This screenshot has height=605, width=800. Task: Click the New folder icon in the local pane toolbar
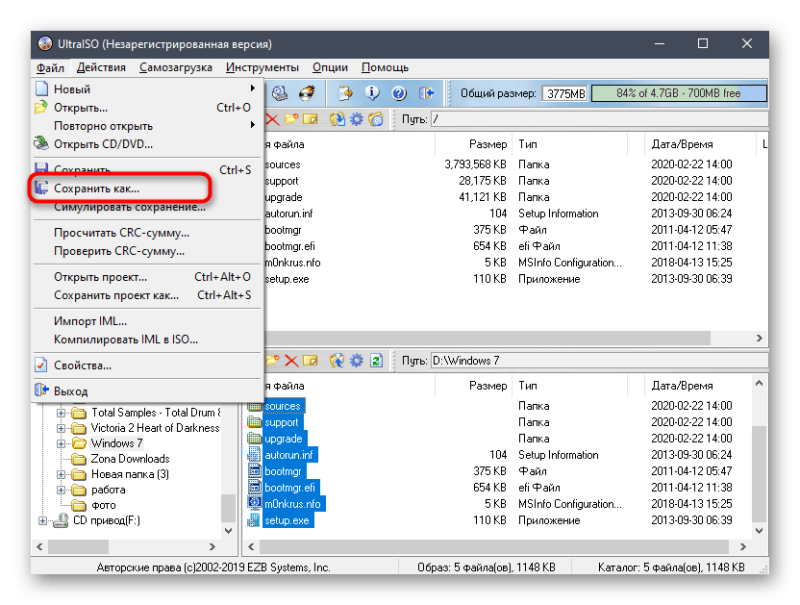(x=272, y=361)
